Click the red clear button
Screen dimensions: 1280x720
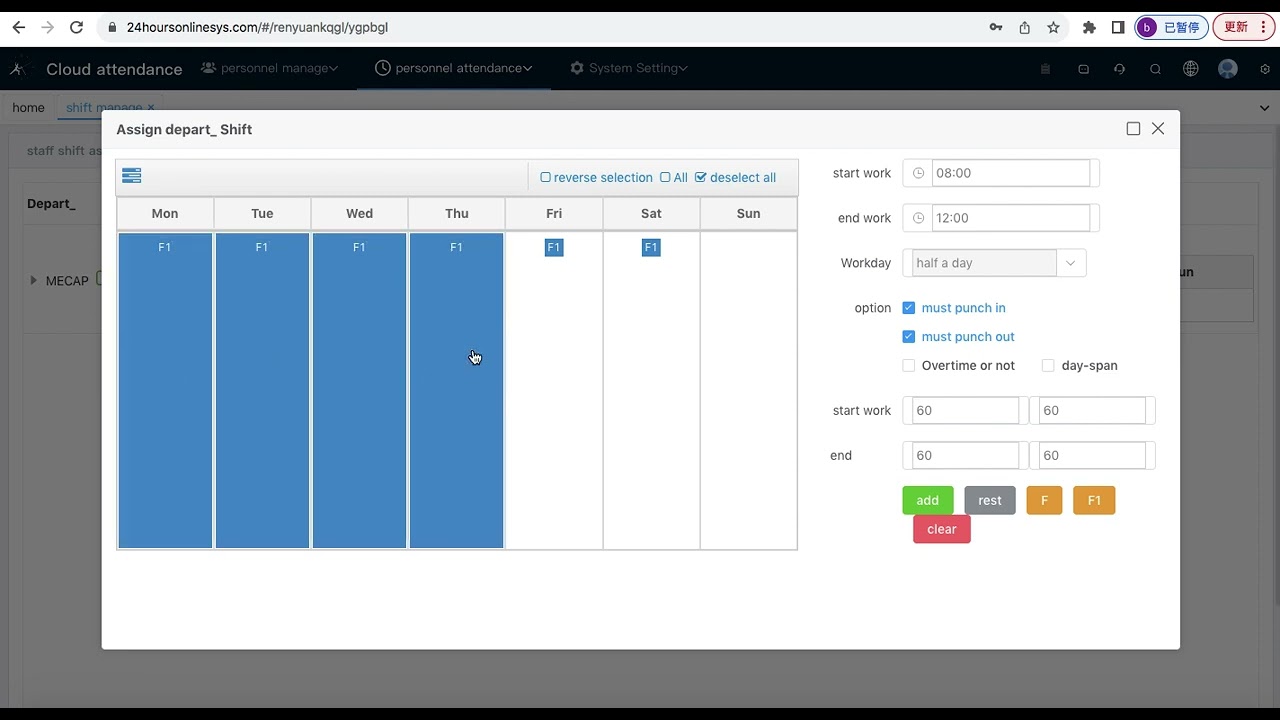coord(942,529)
